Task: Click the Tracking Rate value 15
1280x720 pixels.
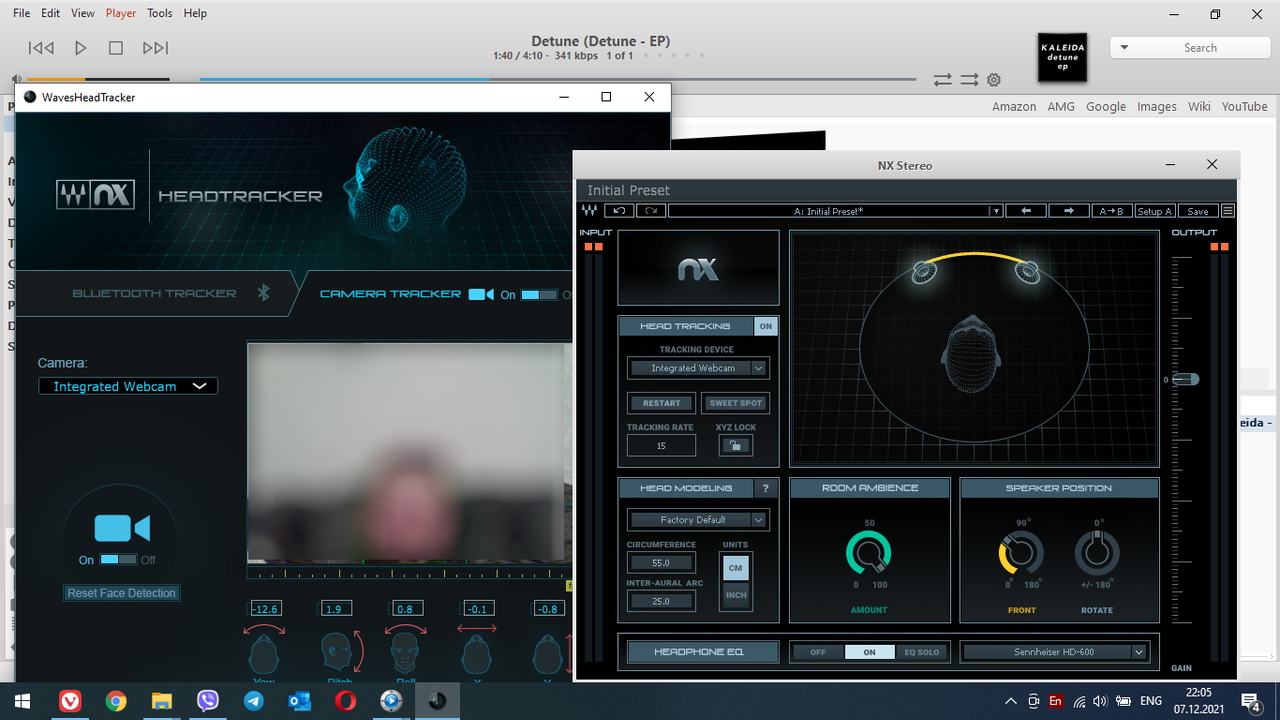Action: (x=661, y=446)
